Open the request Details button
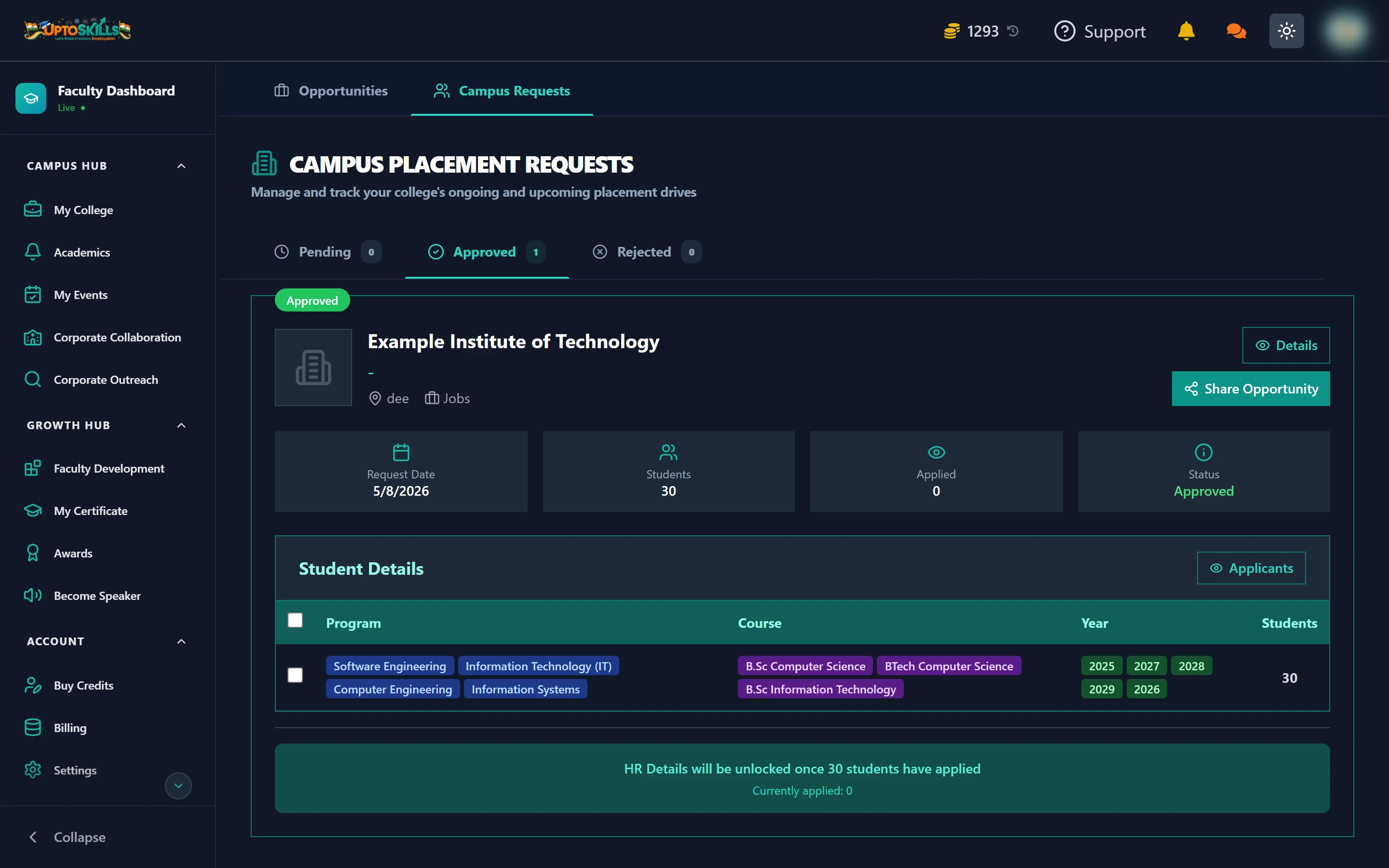Image resolution: width=1389 pixels, height=868 pixels. click(1286, 345)
